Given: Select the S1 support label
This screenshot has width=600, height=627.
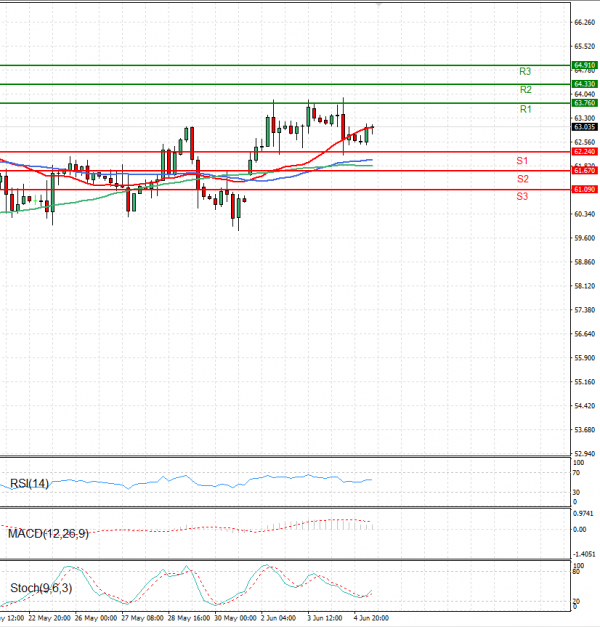Looking at the screenshot, I should (x=522, y=161).
